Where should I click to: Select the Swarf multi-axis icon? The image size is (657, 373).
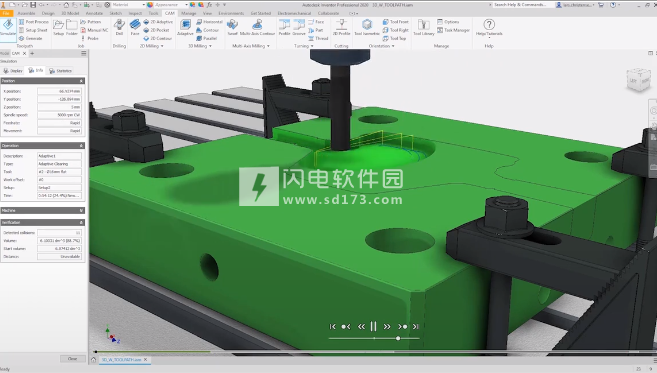pyautogui.click(x=233, y=28)
